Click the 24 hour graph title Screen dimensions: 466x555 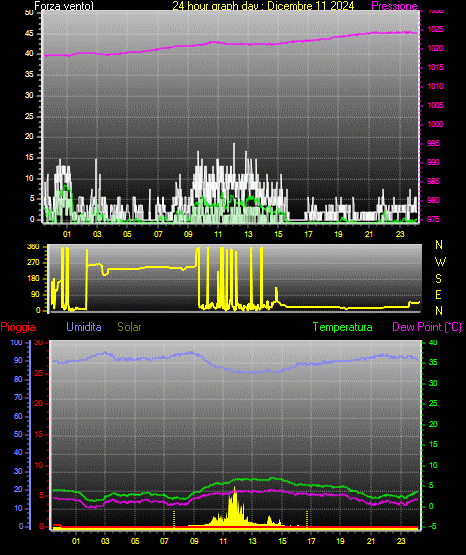click(x=263, y=6)
